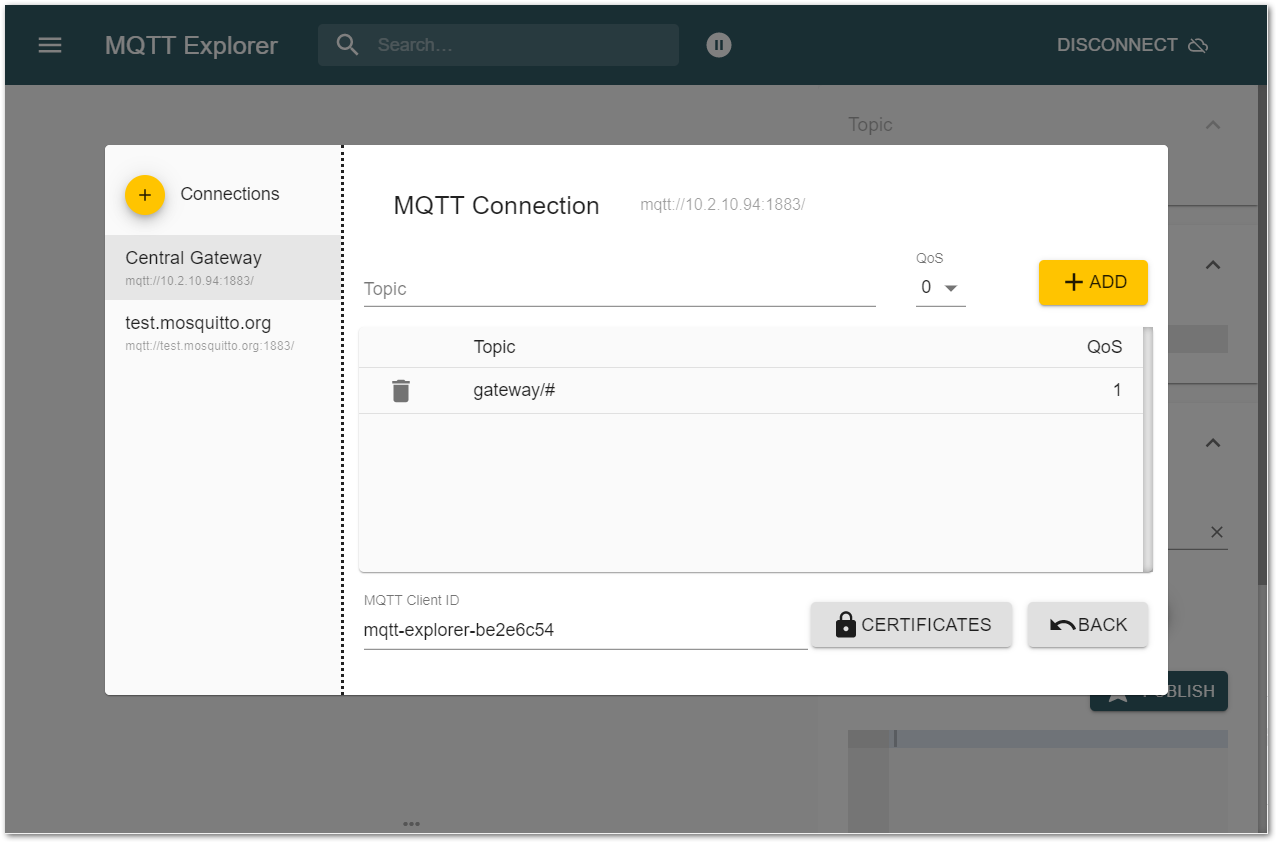
Task: Click the lock icon on CERTIFICATES button
Action: [x=845, y=624]
